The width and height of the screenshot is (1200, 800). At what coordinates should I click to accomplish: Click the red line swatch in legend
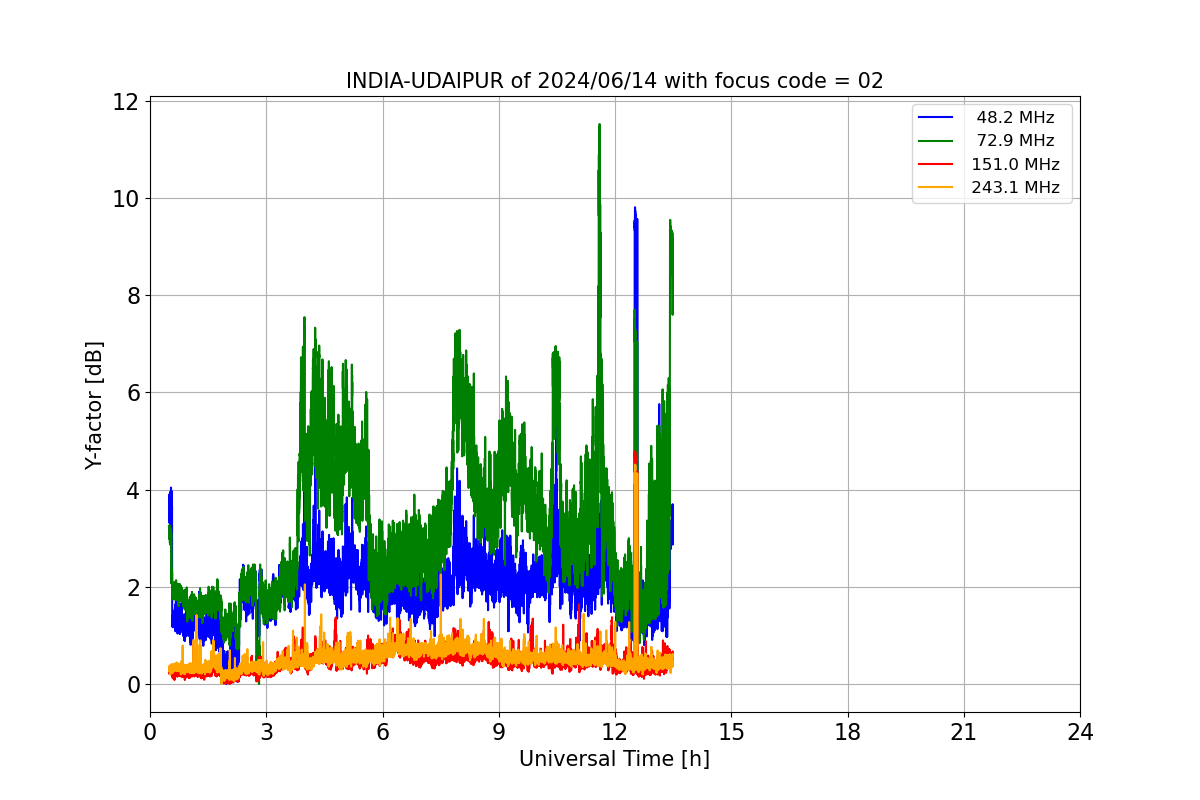(936, 165)
